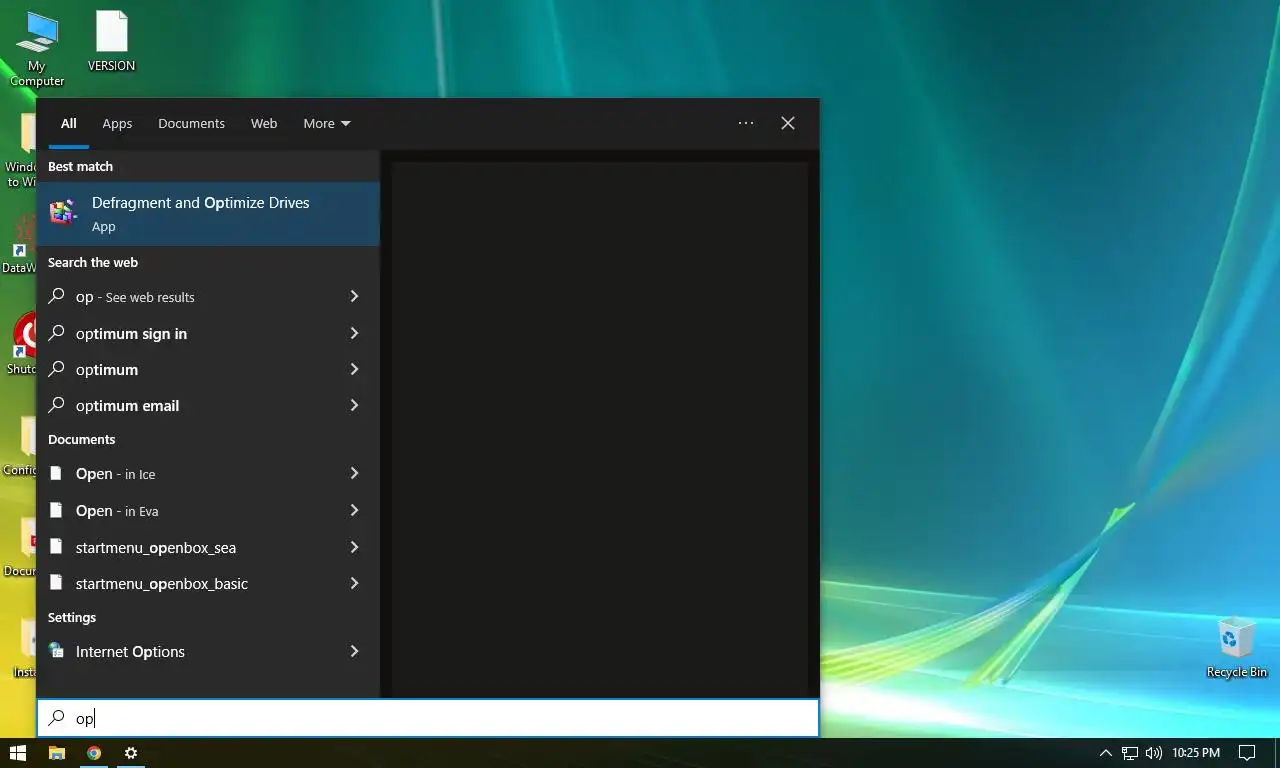Screen dimensions: 1280x768
Task: Open the 'Open - in Ice' document
Action: (208, 473)
